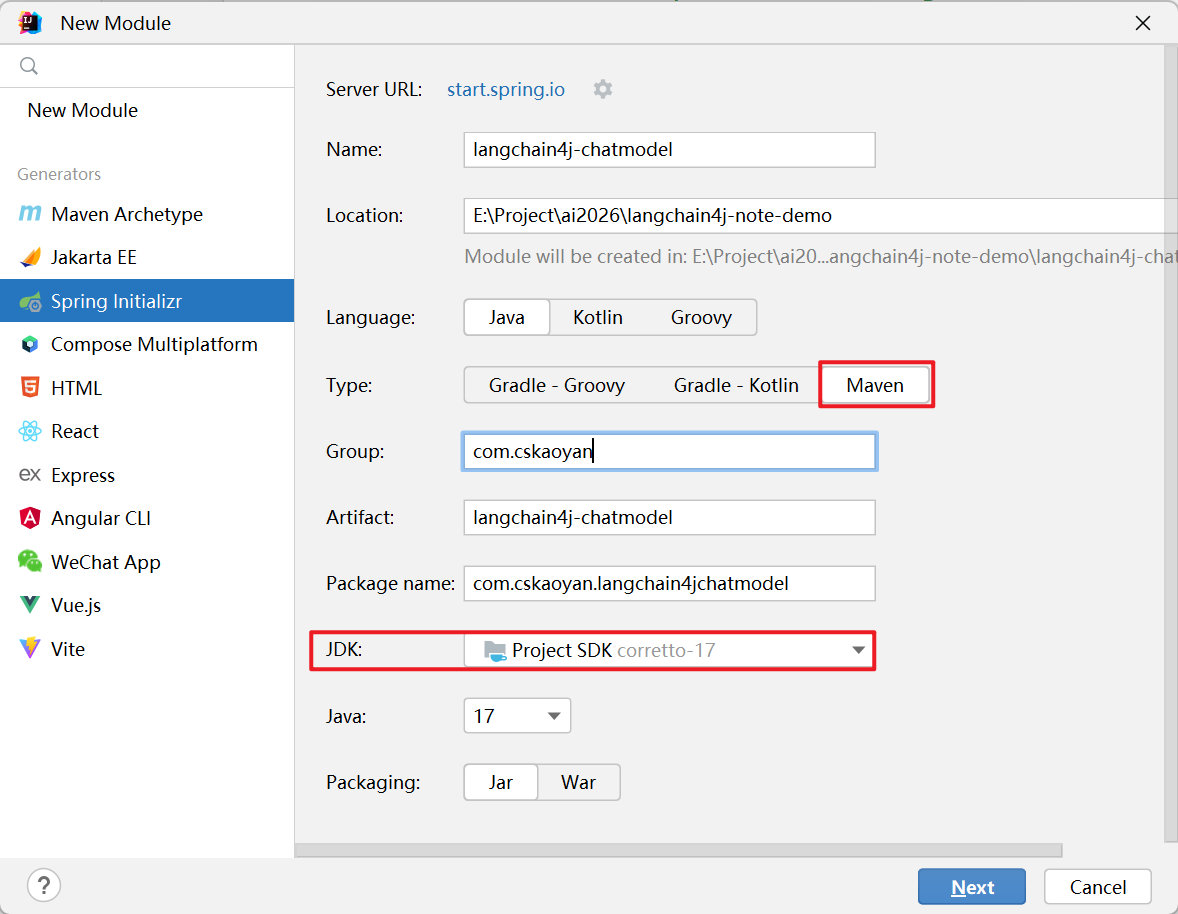Click the Angular CLI red icon
The width and height of the screenshot is (1178, 914).
point(30,518)
